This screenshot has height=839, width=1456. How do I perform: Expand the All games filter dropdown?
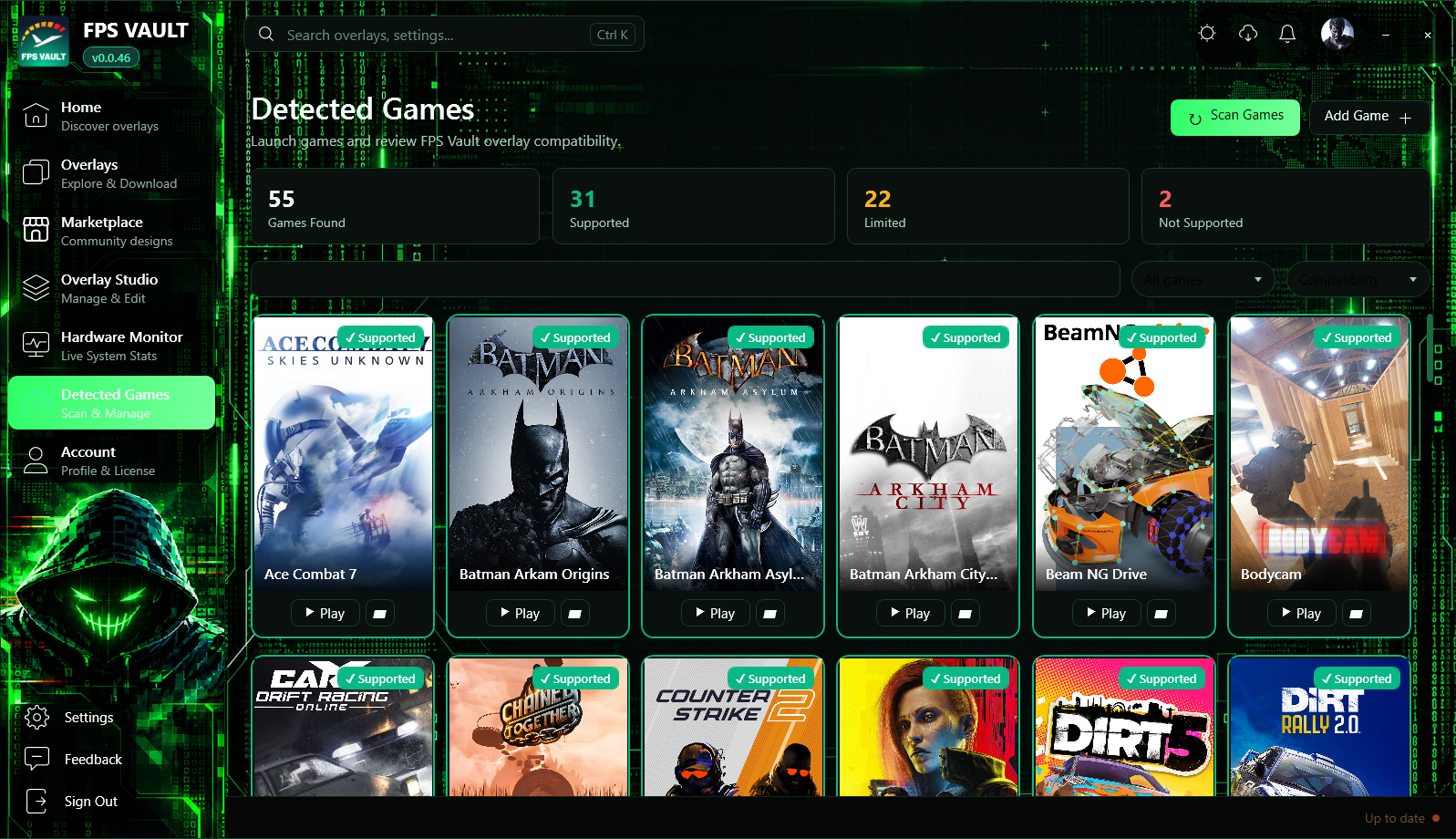tap(1203, 279)
